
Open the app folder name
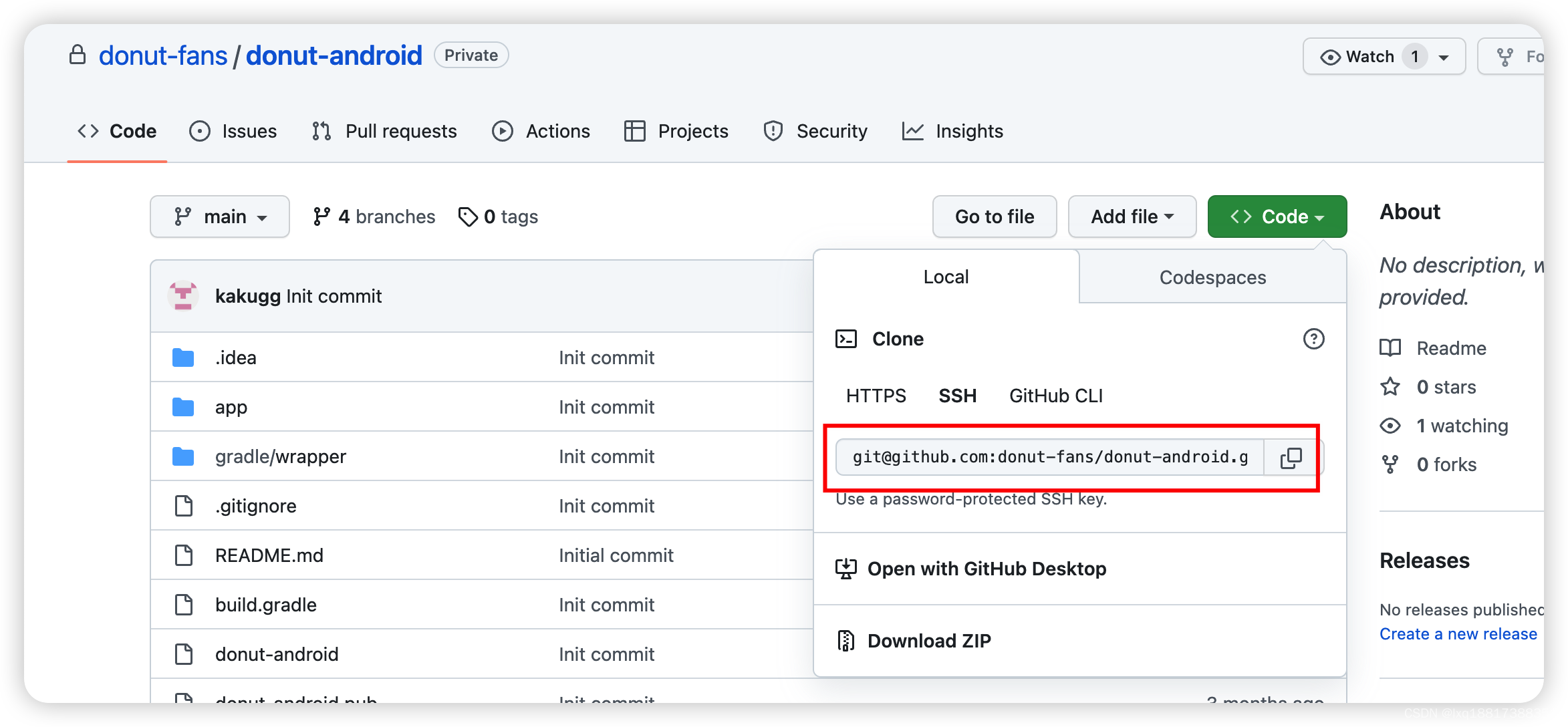point(231,408)
